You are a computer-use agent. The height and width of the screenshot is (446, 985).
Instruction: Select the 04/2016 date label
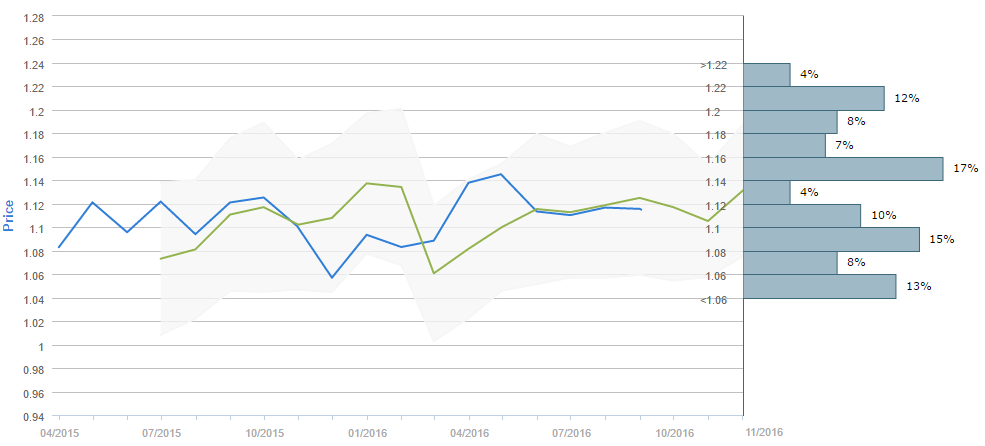[469, 433]
